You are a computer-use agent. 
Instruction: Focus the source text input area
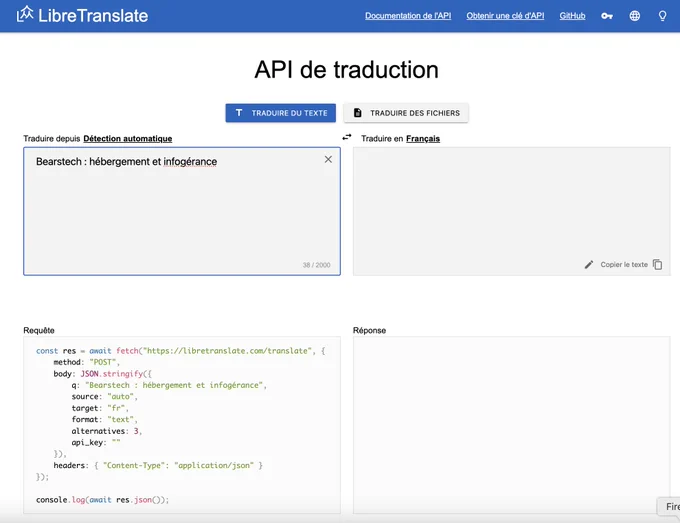[x=182, y=211]
